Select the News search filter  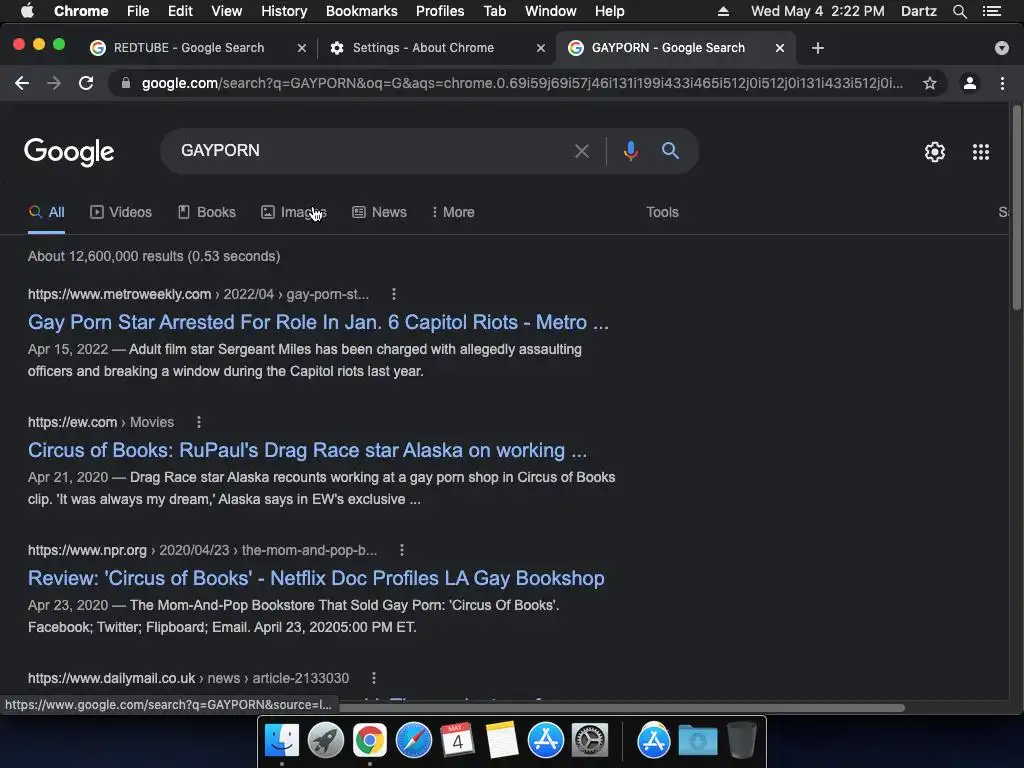point(379,212)
